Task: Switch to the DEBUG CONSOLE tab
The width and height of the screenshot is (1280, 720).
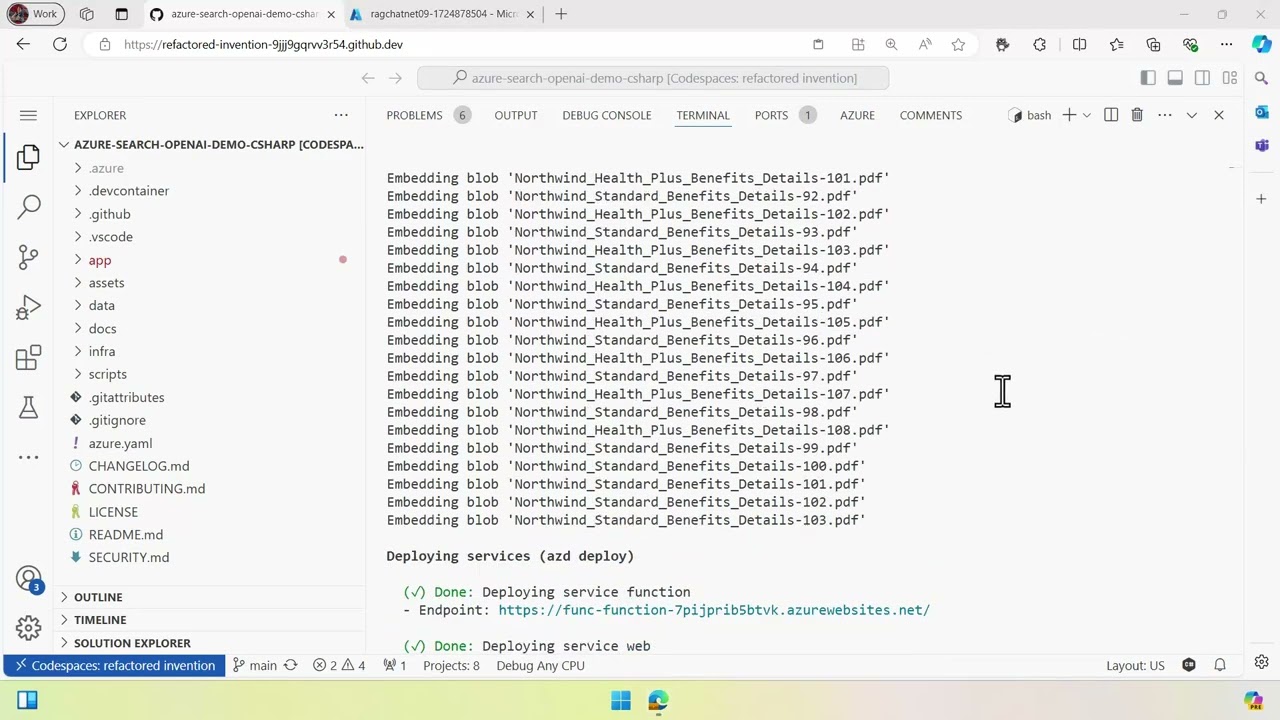Action: (x=606, y=115)
